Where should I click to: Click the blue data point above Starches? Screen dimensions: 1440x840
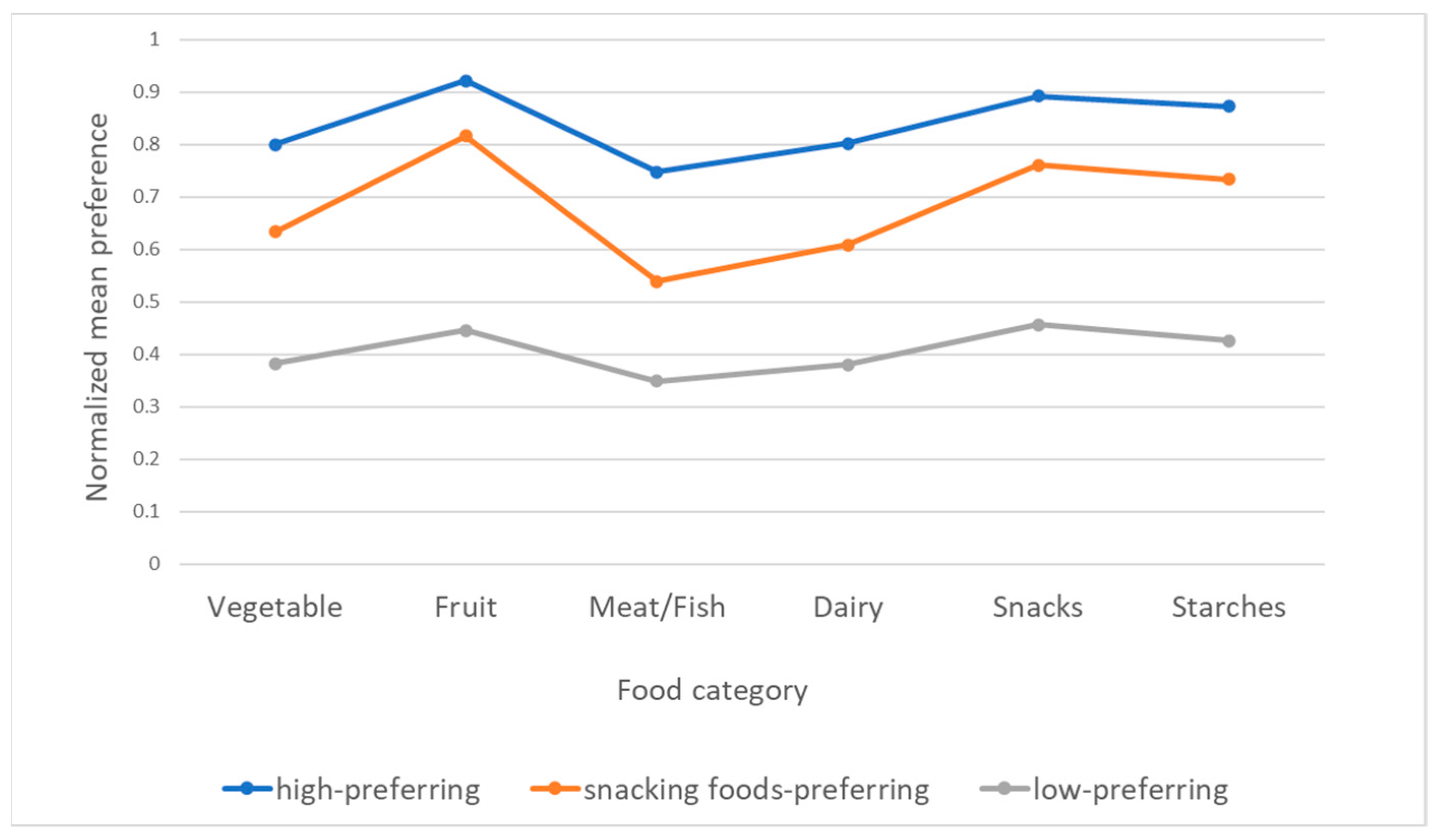pyautogui.click(x=1229, y=106)
